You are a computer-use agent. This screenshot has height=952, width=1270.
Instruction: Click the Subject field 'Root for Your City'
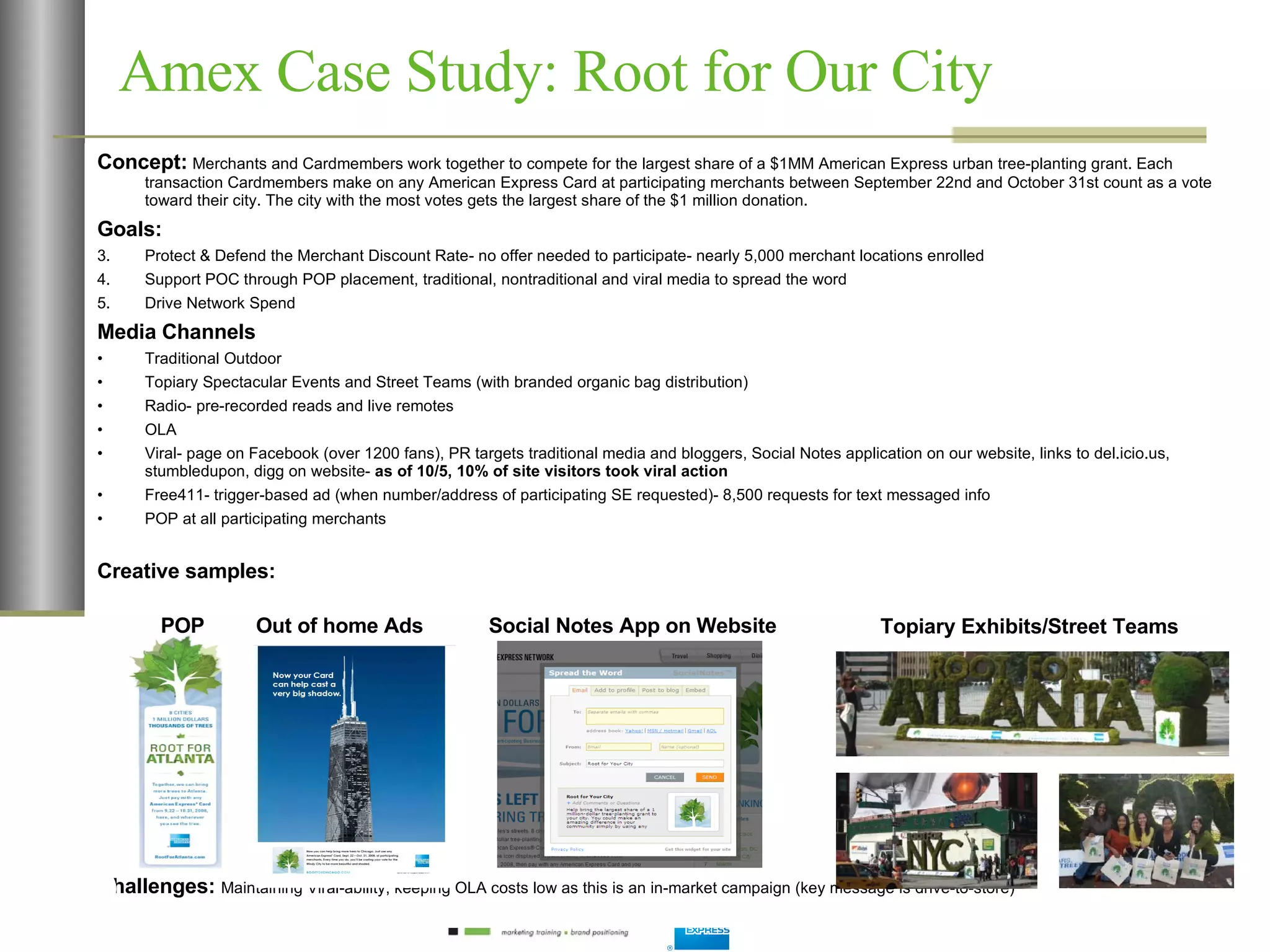click(x=655, y=764)
